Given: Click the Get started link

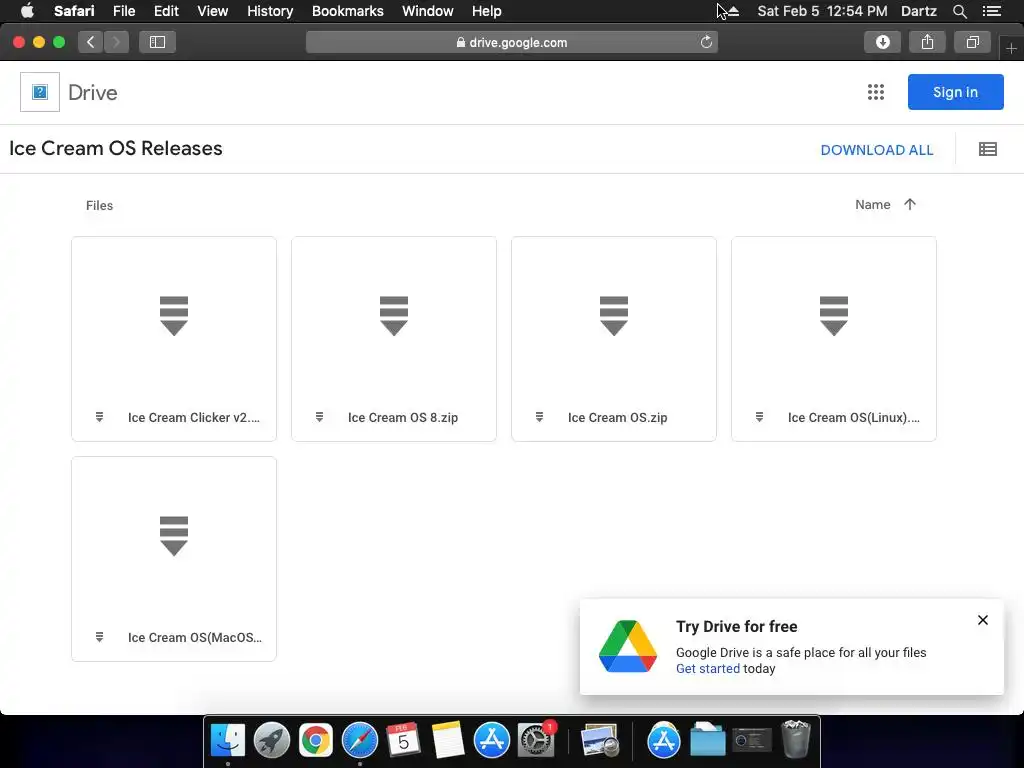Looking at the screenshot, I should coord(708,669).
